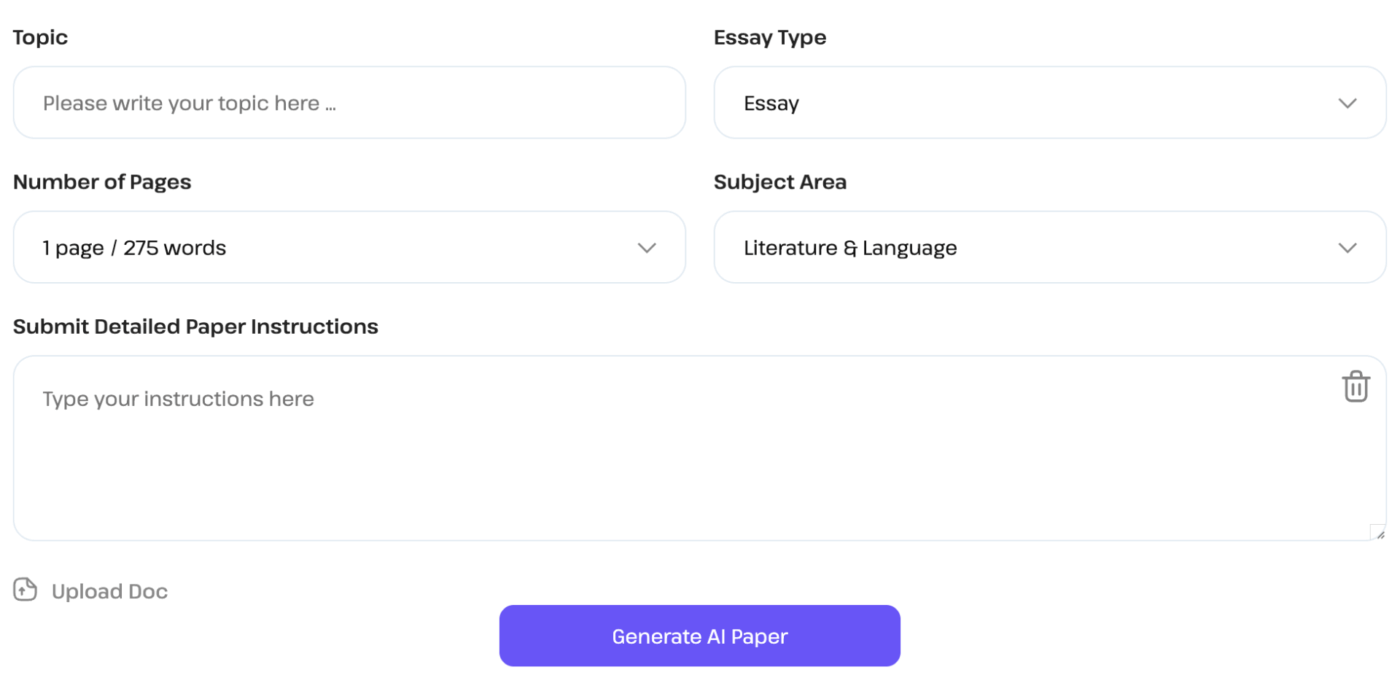Click the Number of Pages chevron arrow
The image size is (1400, 683).
coord(647,247)
